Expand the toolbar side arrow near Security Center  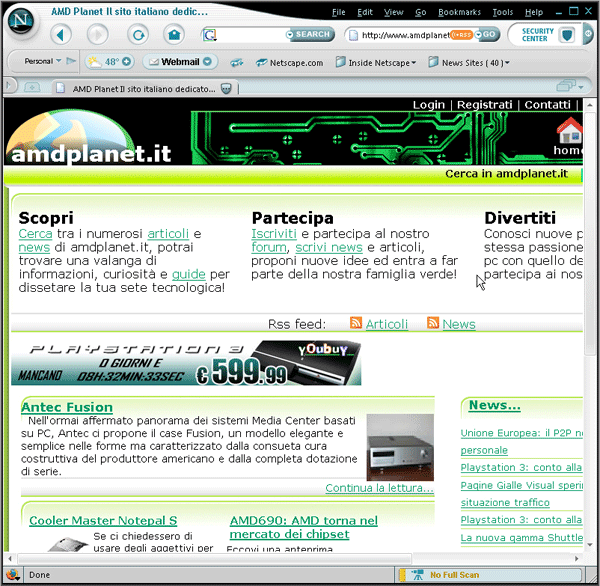[x=588, y=34]
